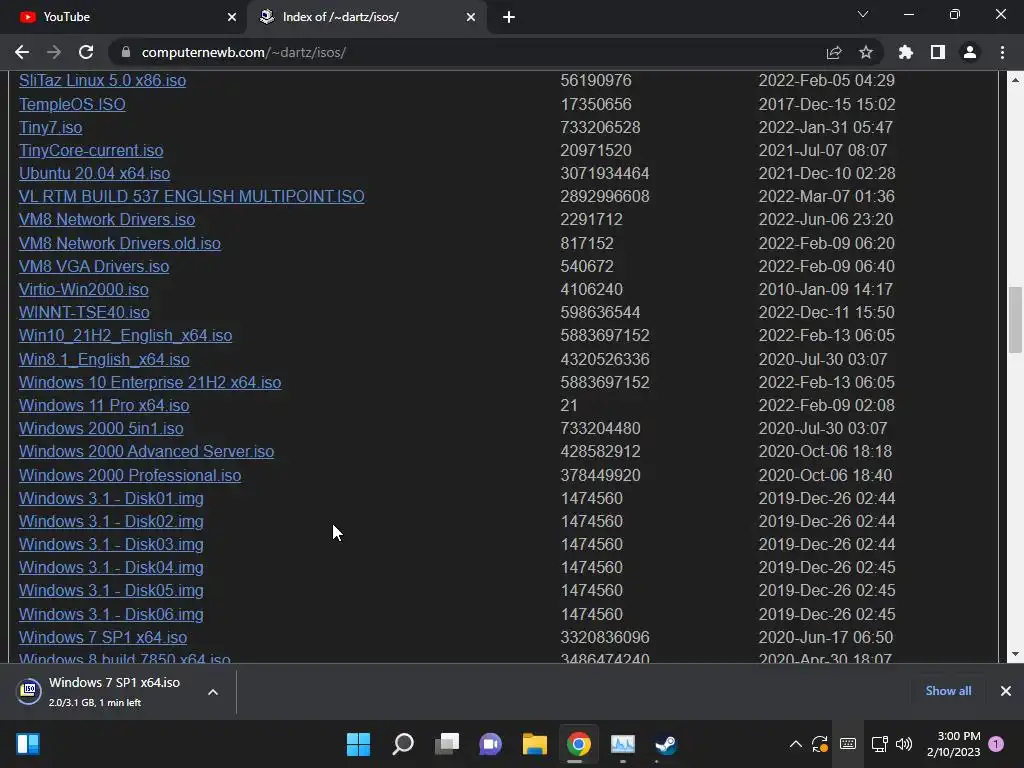This screenshot has width=1024, height=768.
Task: Open Steam from the taskbar
Action: (666, 744)
